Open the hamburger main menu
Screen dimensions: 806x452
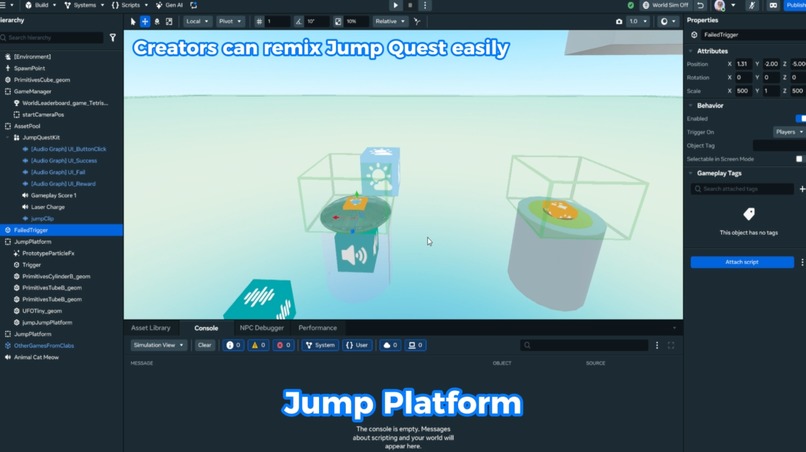coord(4,5)
